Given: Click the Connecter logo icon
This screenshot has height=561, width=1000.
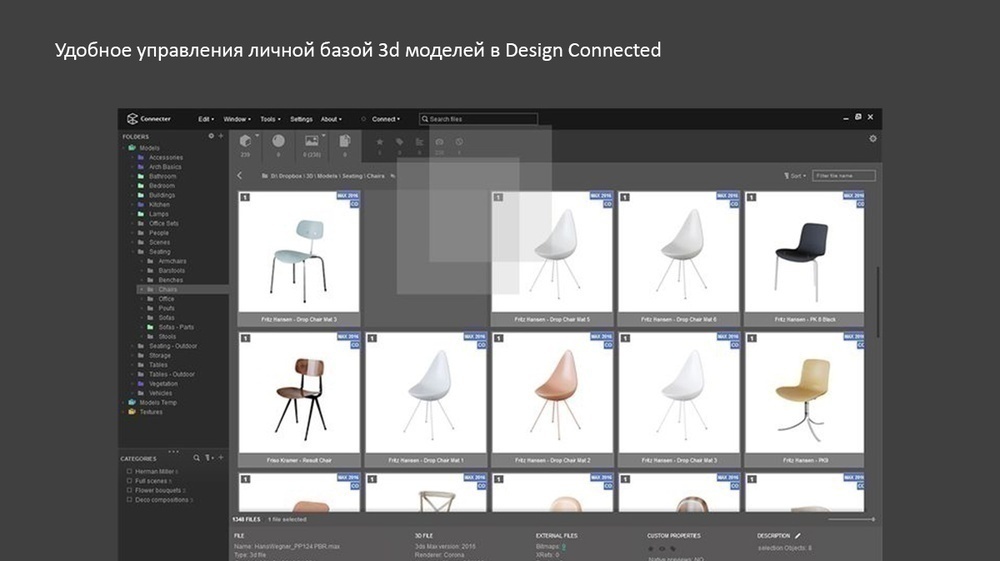Looking at the screenshot, I should (x=132, y=119).
